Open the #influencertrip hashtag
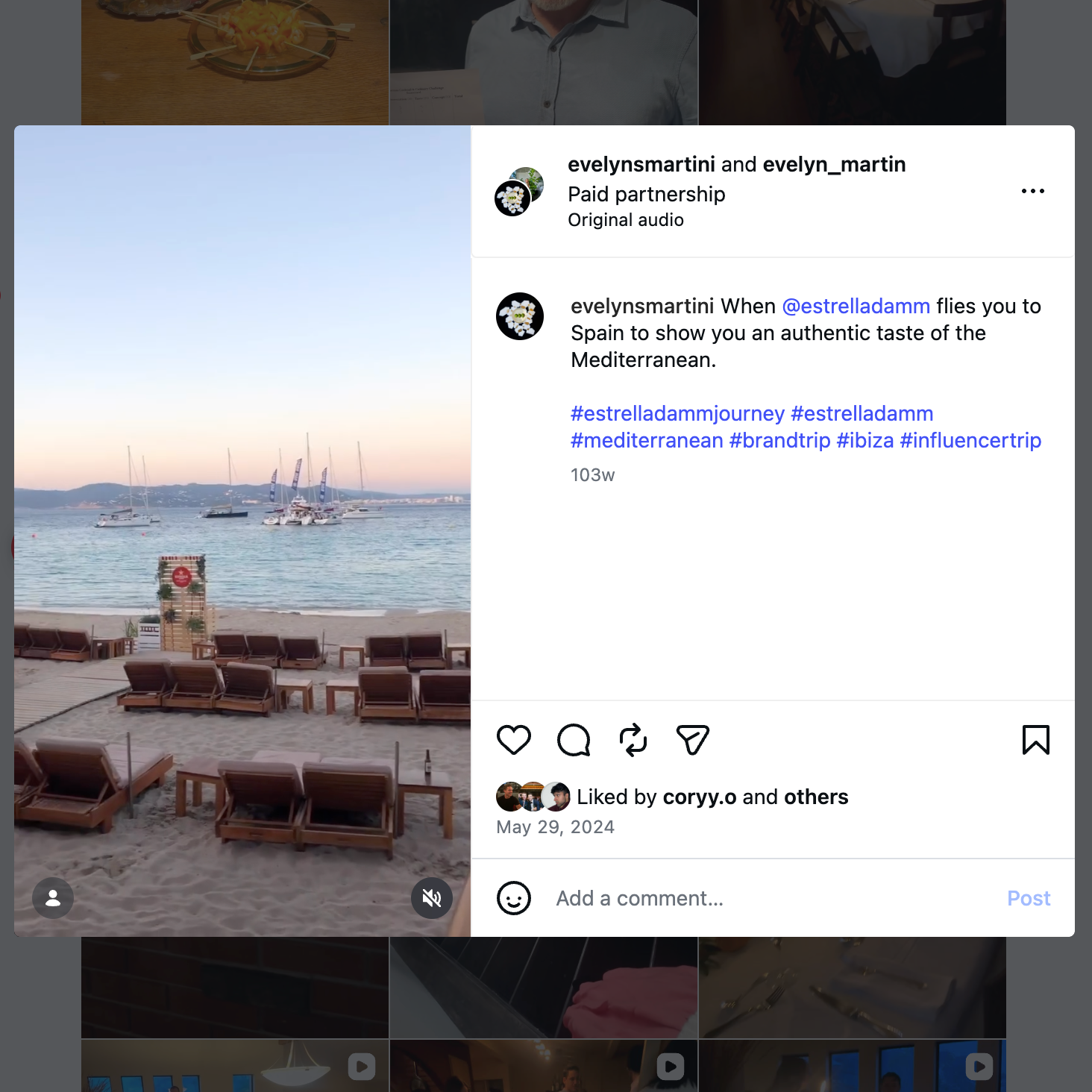 (971, 440)
